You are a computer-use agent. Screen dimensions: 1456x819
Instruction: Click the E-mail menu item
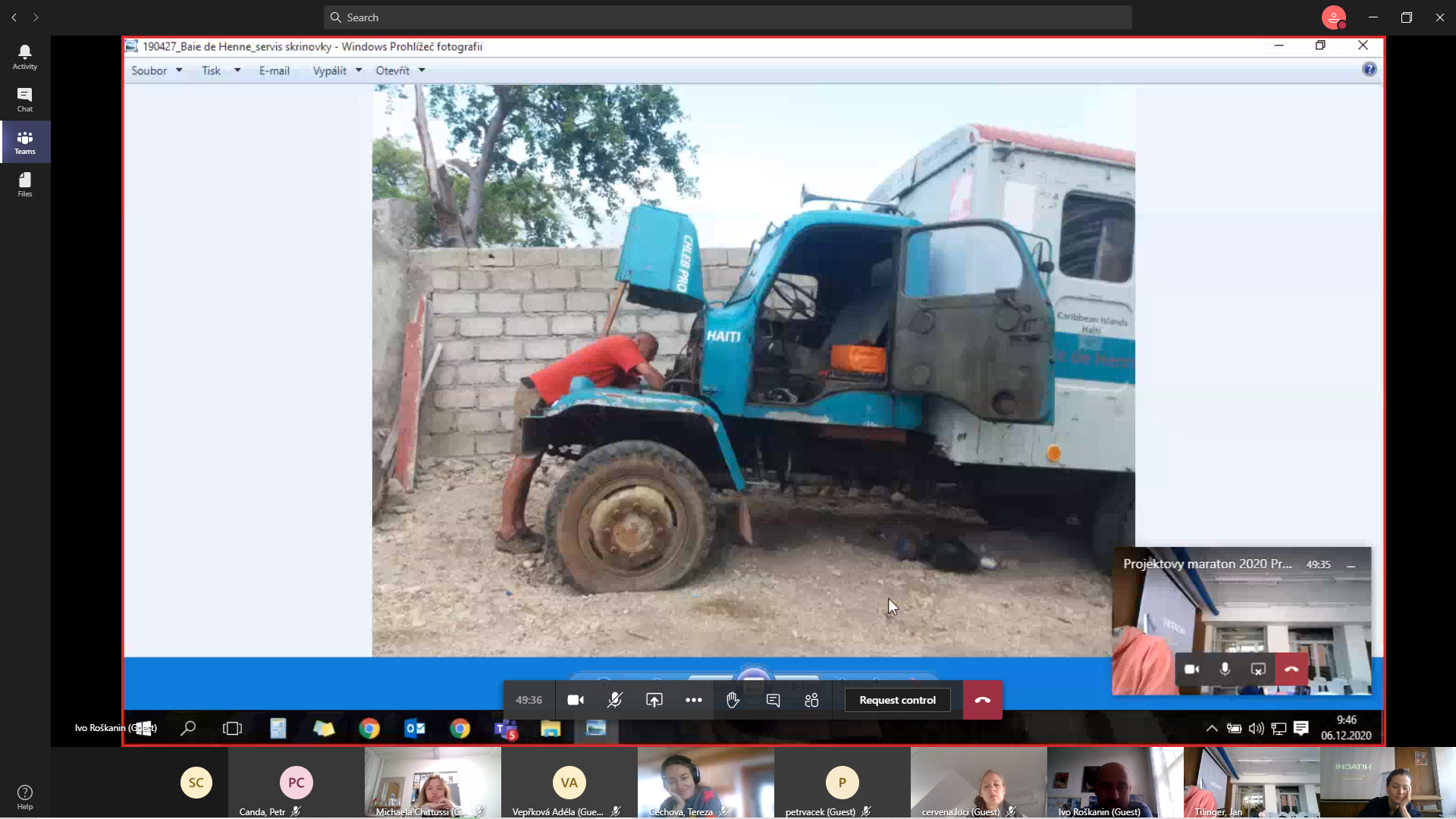274,71
